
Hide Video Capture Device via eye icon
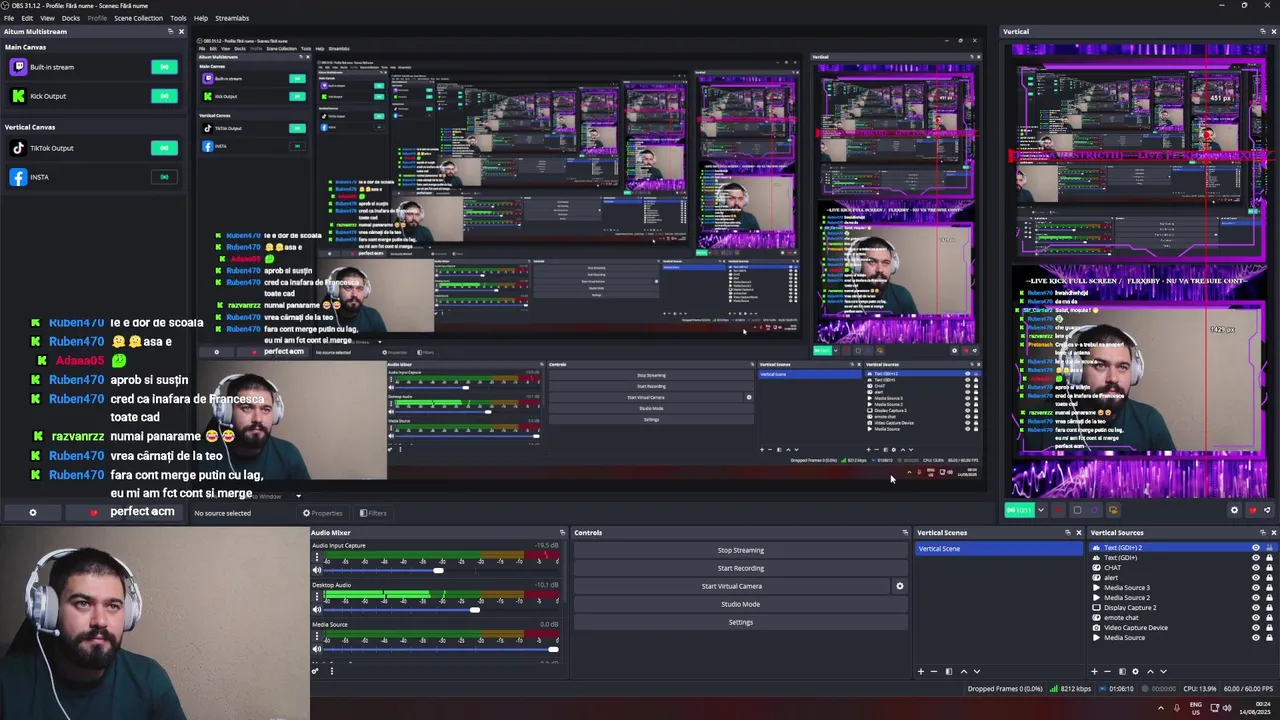click(x=1256, y=627)
